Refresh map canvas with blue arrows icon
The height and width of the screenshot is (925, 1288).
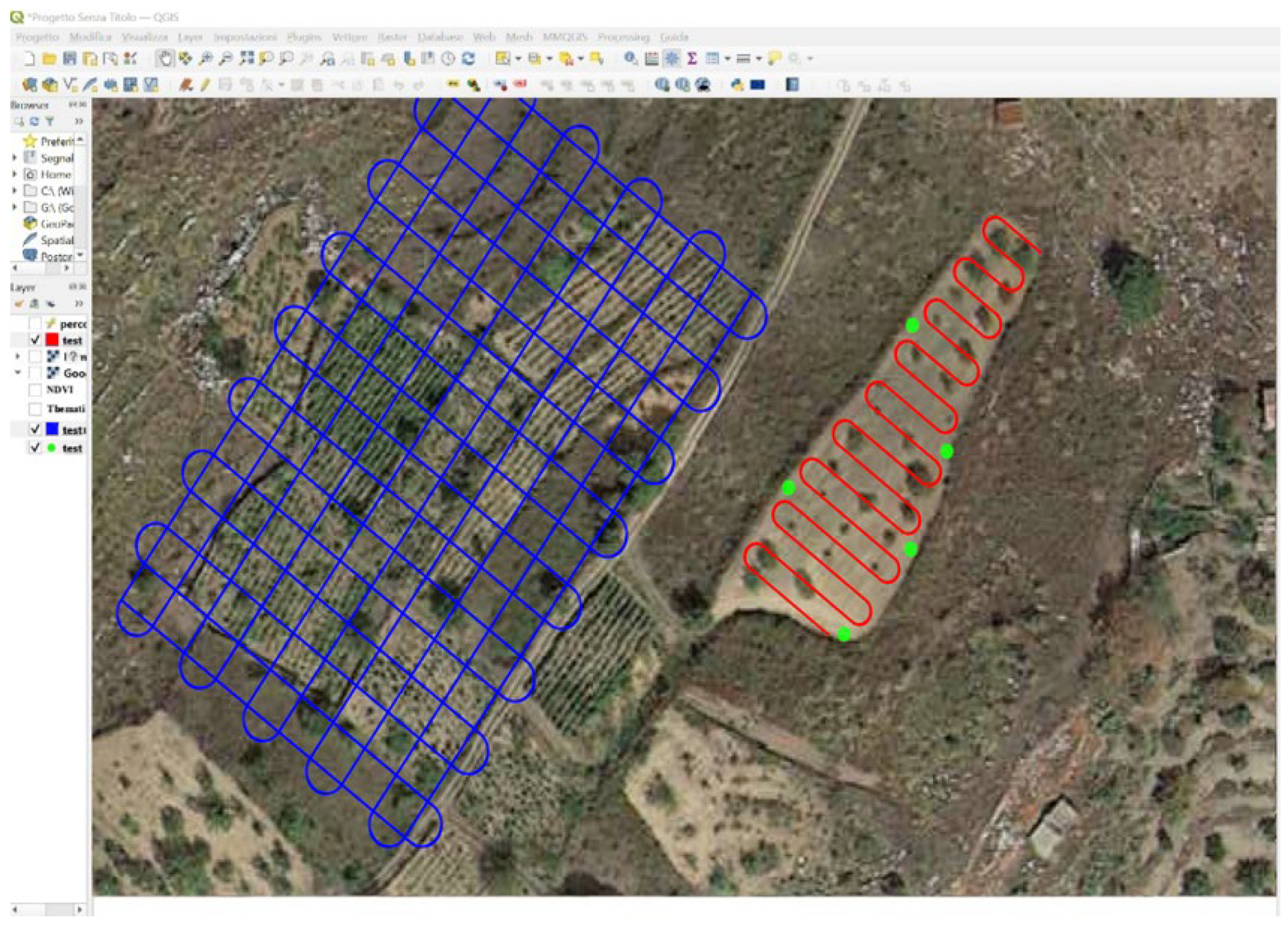(469, 59)
